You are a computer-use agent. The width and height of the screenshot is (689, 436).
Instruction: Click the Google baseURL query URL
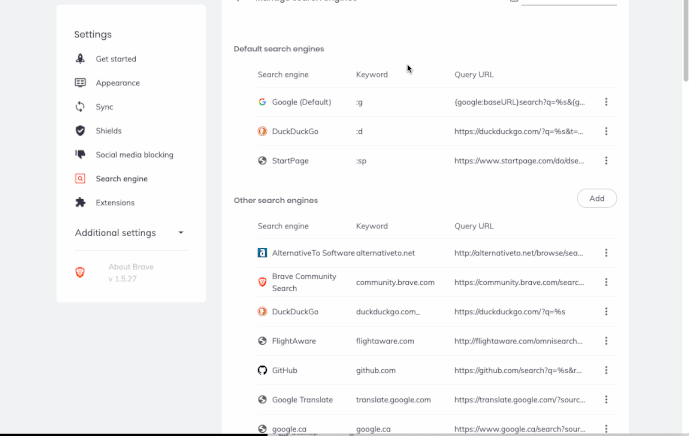[x=520, y=102]
